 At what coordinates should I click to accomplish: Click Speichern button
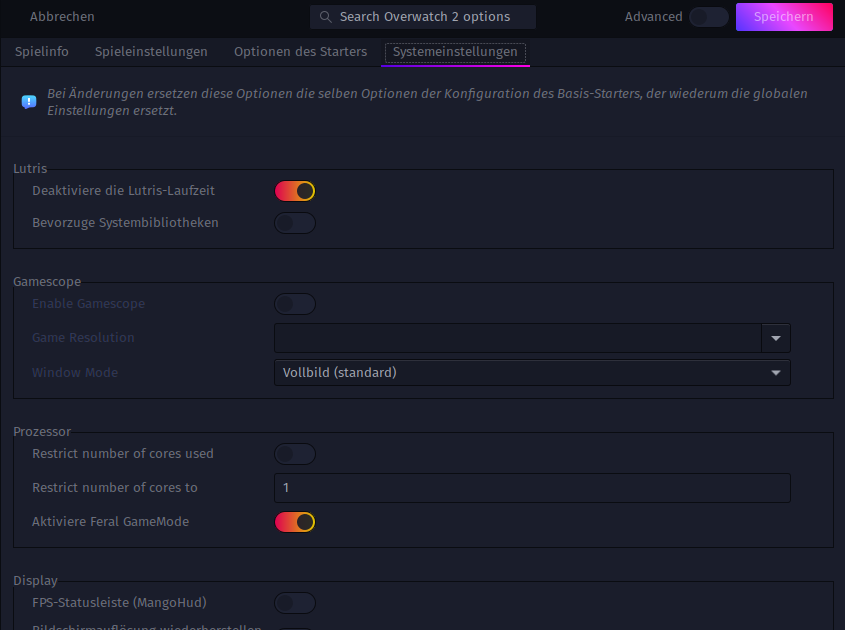[784, 17]
